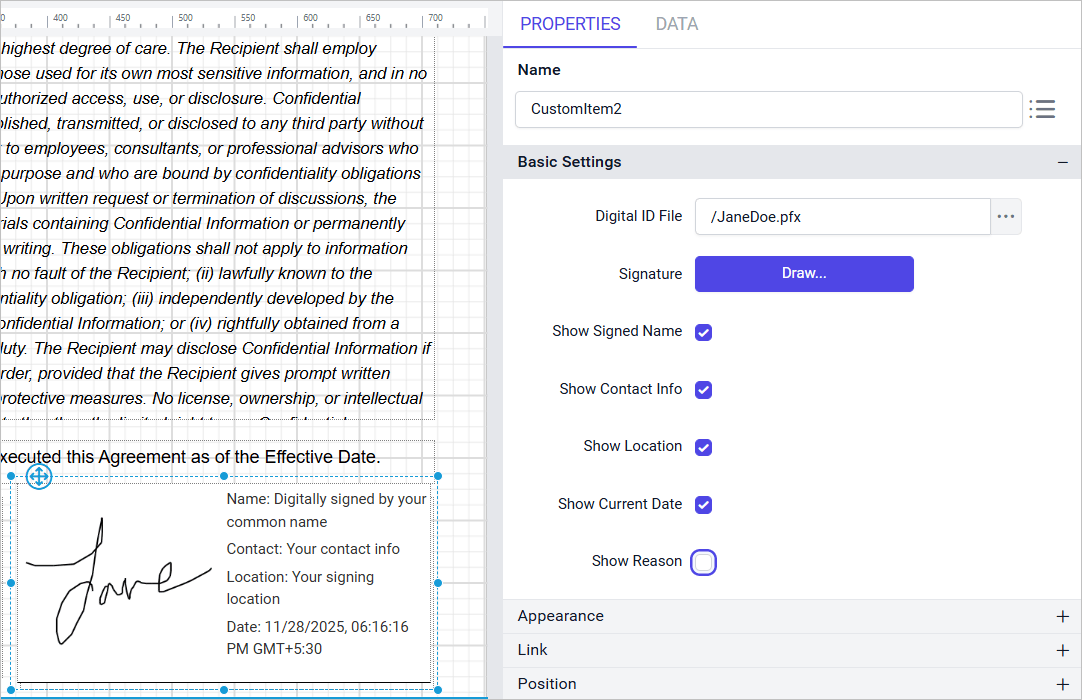The image size is (1082, 700).
Task: Select the 'executed this Agreement' text line
Action: pyautogui.click(x=190, y=457)
